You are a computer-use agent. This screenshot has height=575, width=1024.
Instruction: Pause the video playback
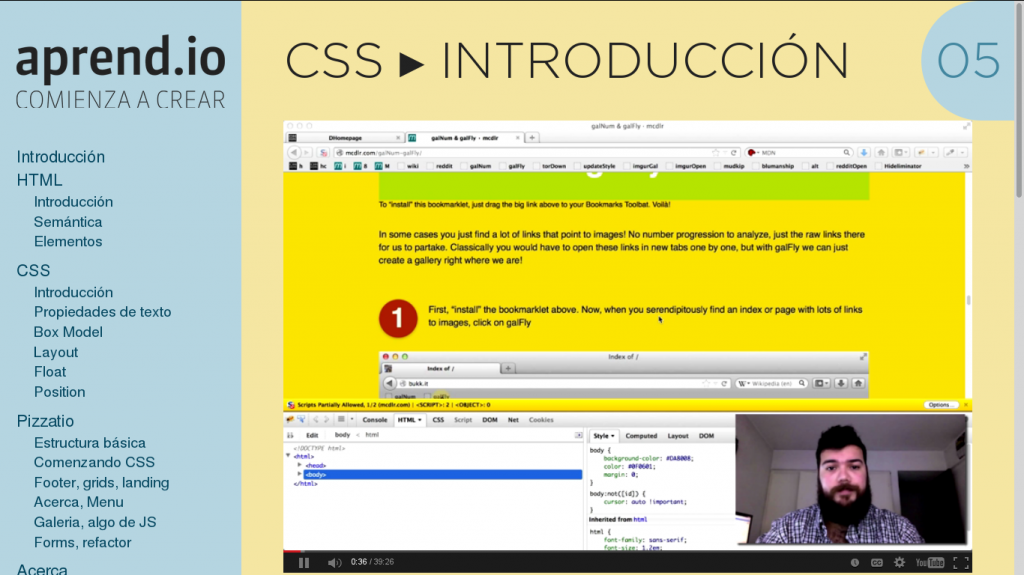point(304,563)
